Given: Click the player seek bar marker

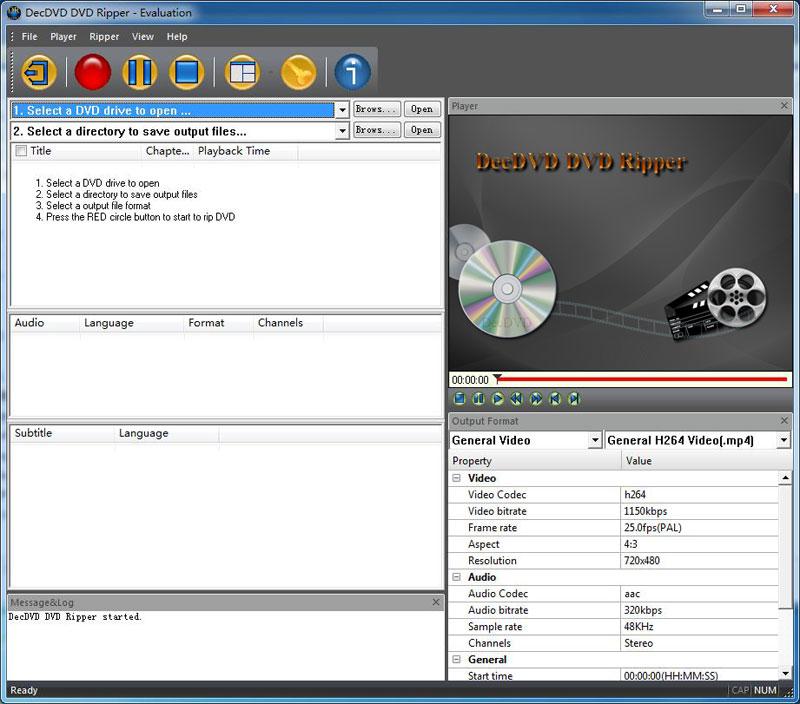Looking at the screenshot, I should click(497, 378).
